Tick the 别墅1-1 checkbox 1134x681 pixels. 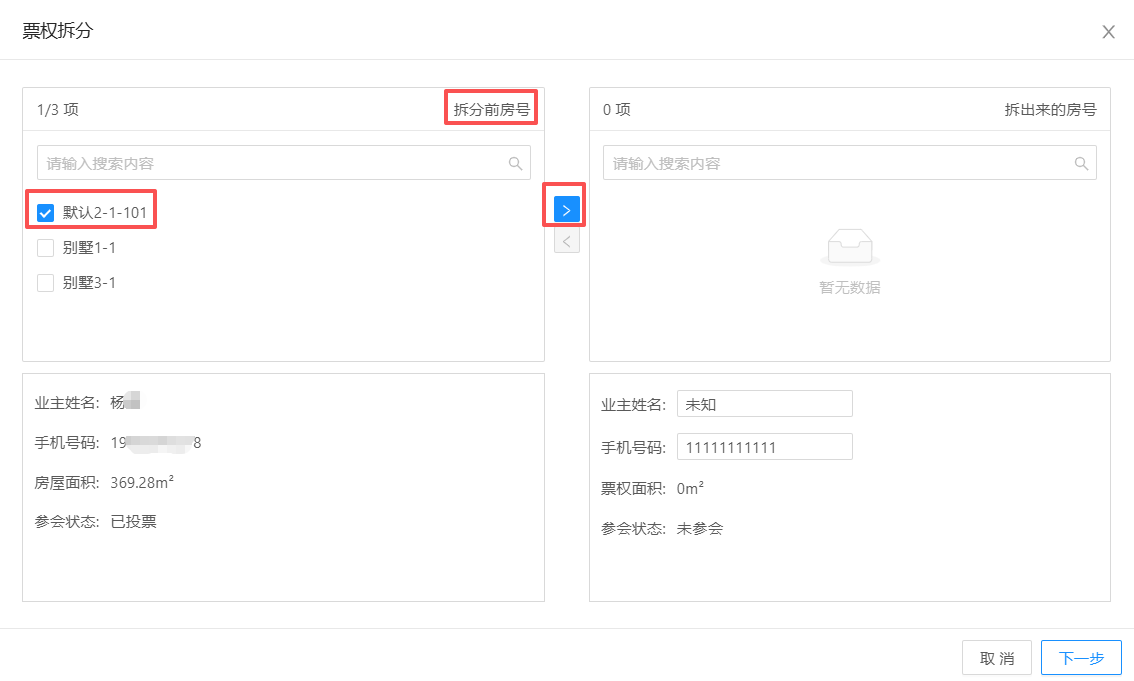45,248
